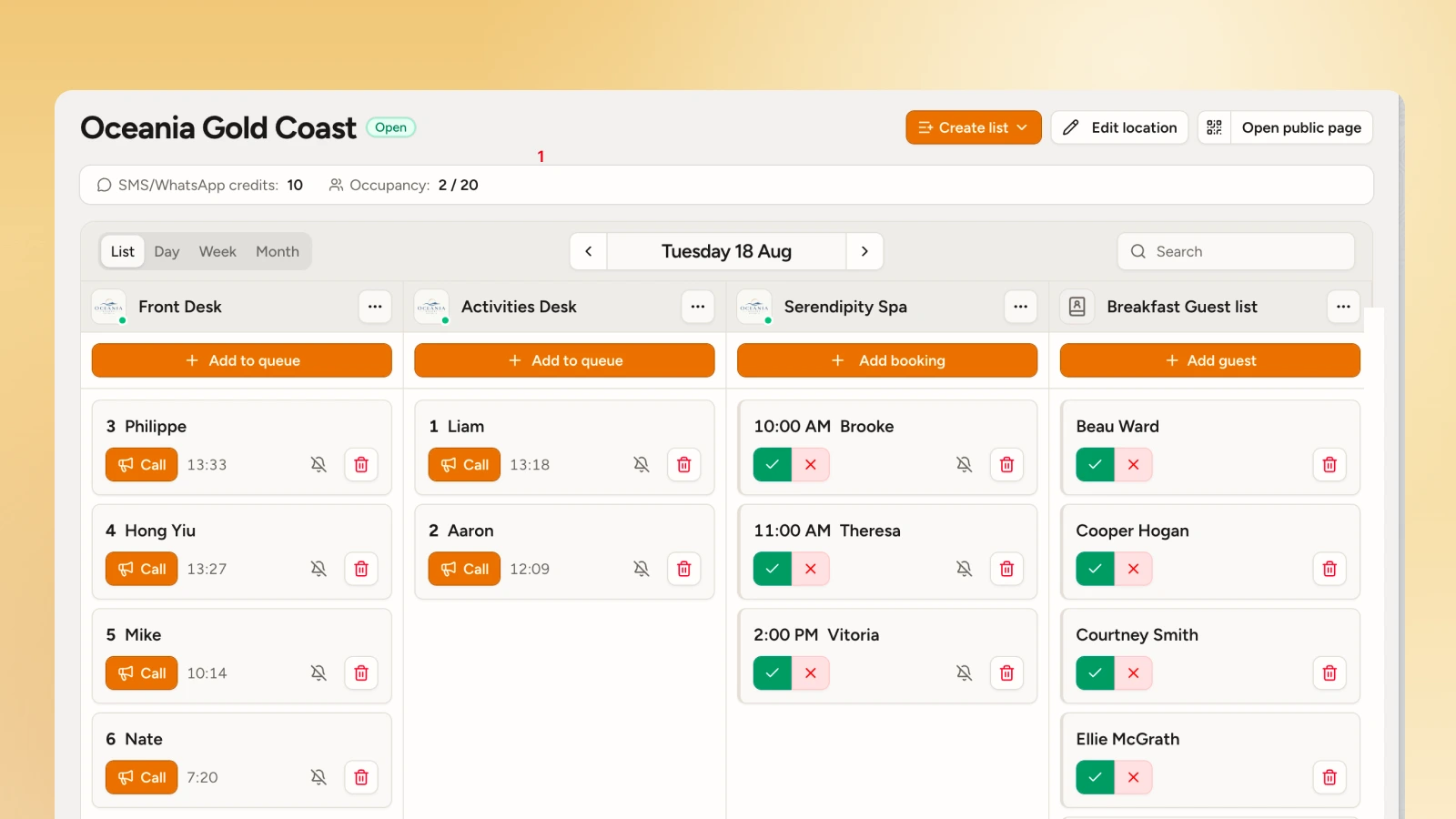Remove Beau Ward from guest list
The height and width of the screenshot is (819, 1456).
click(1330, 465)
